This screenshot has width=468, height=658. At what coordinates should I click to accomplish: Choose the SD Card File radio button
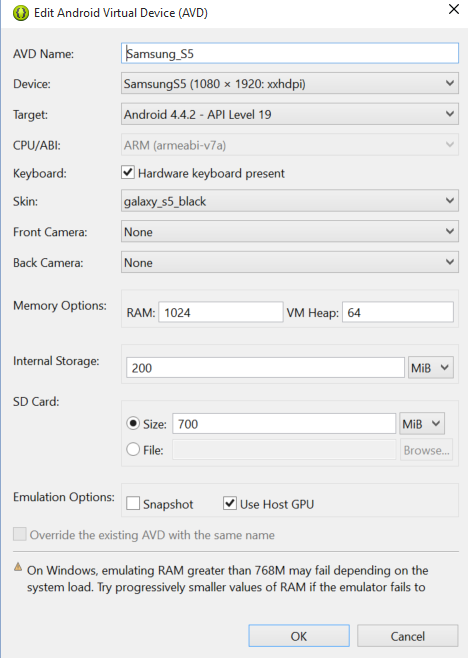(133, 449)
